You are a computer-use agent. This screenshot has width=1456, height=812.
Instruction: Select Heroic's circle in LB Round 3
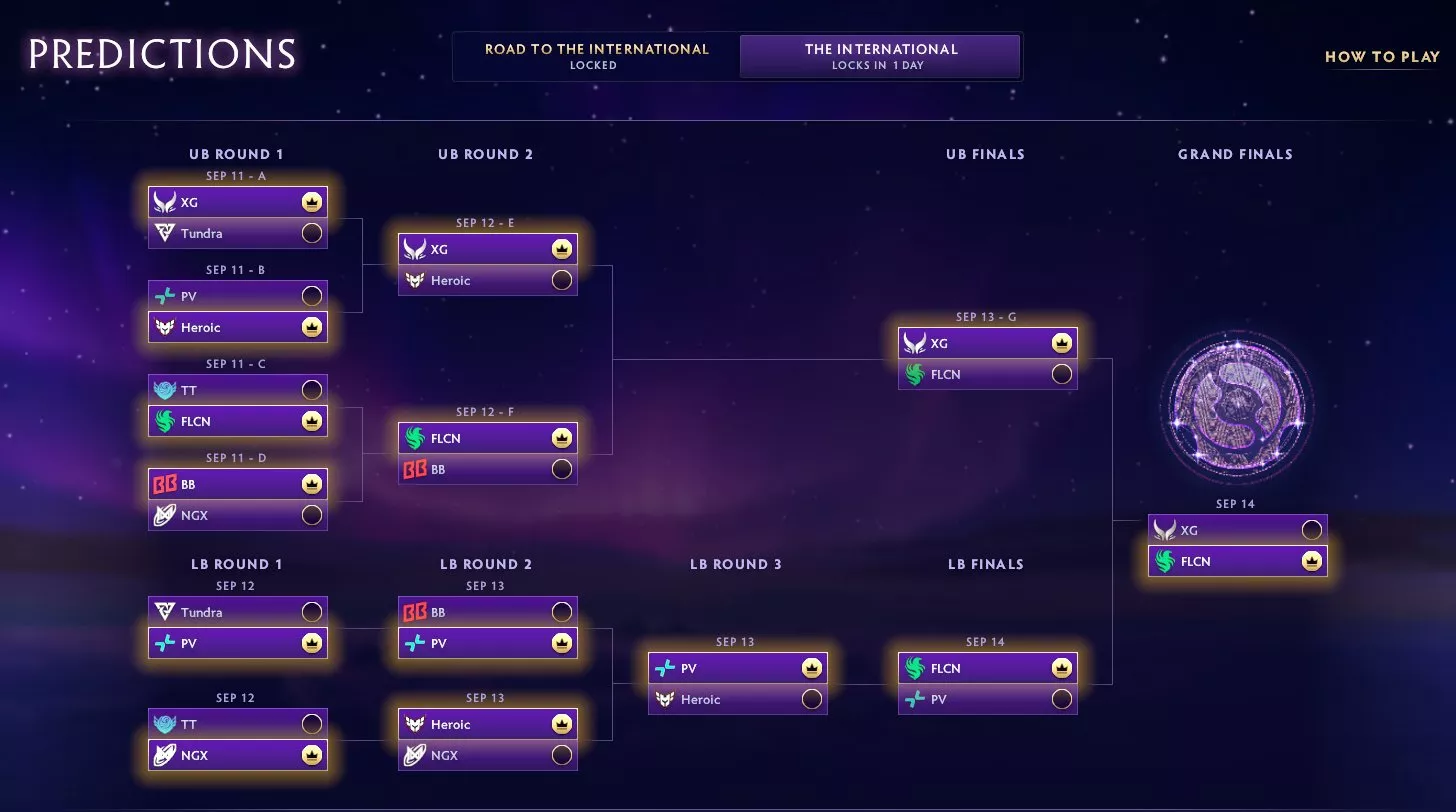tap(812, 699)
